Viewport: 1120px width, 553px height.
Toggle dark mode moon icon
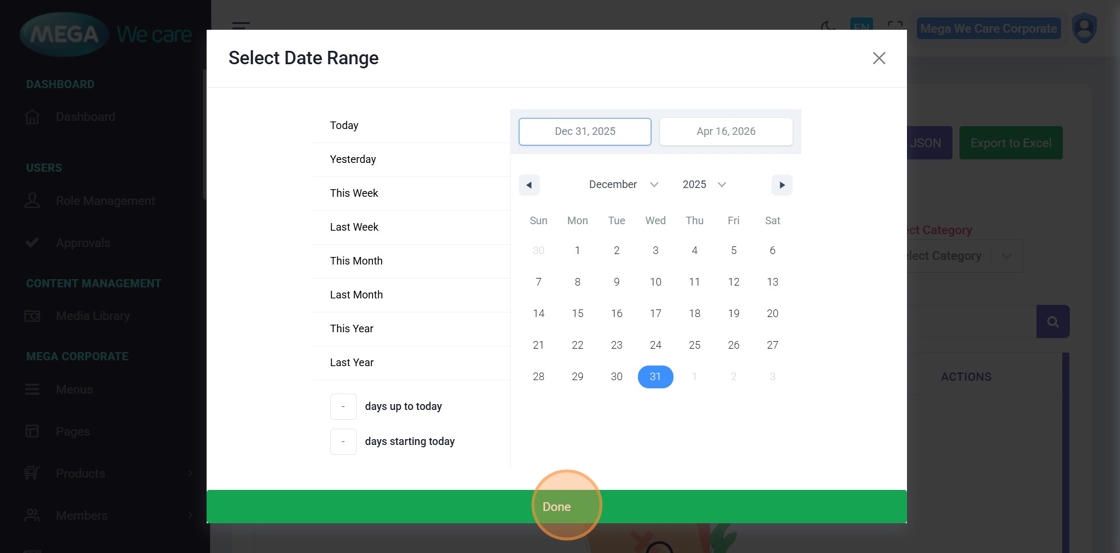click(828, 27)
